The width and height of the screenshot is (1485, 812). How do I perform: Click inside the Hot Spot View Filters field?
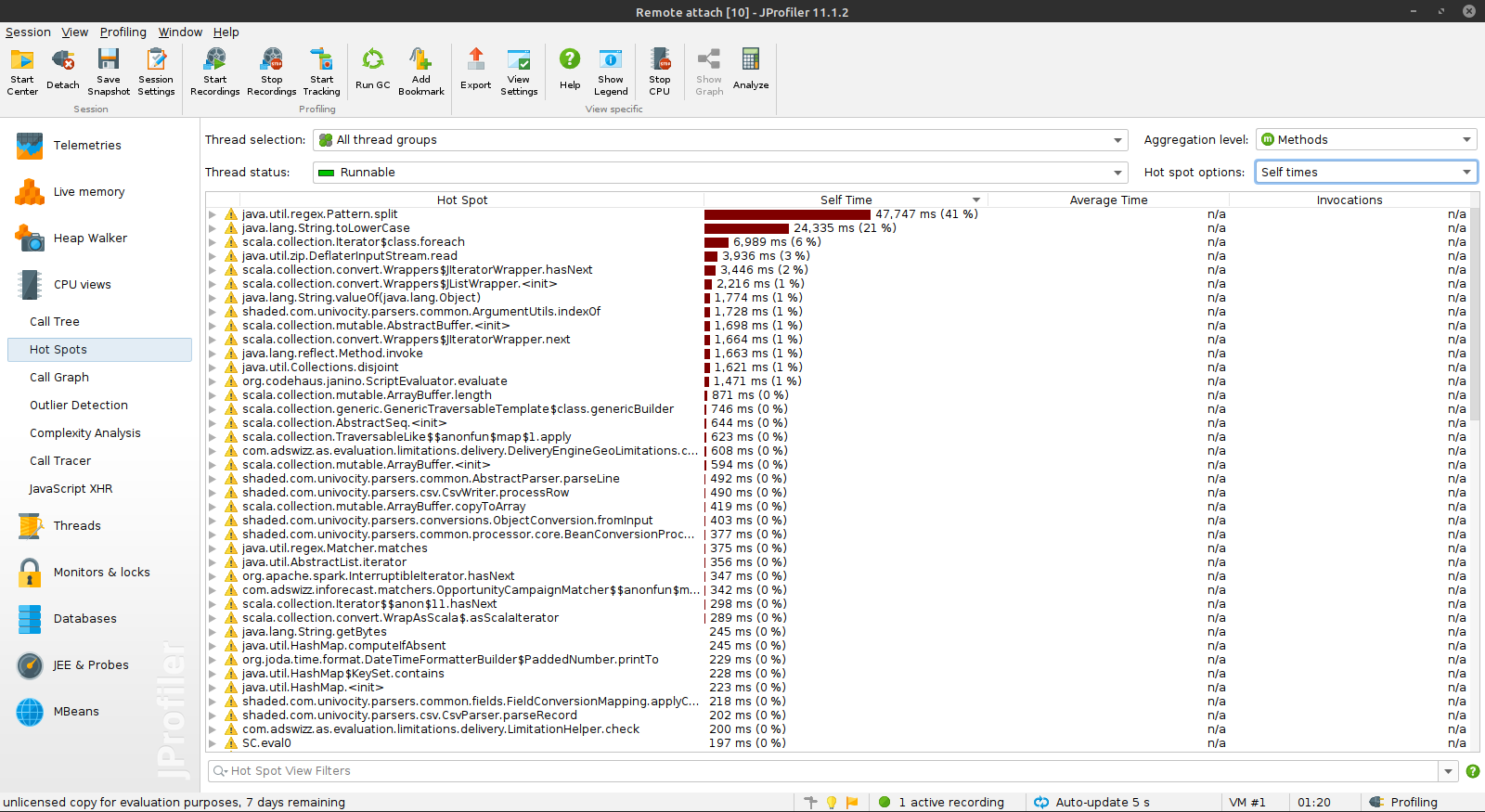pyautogui.click(x=823, y=771)
